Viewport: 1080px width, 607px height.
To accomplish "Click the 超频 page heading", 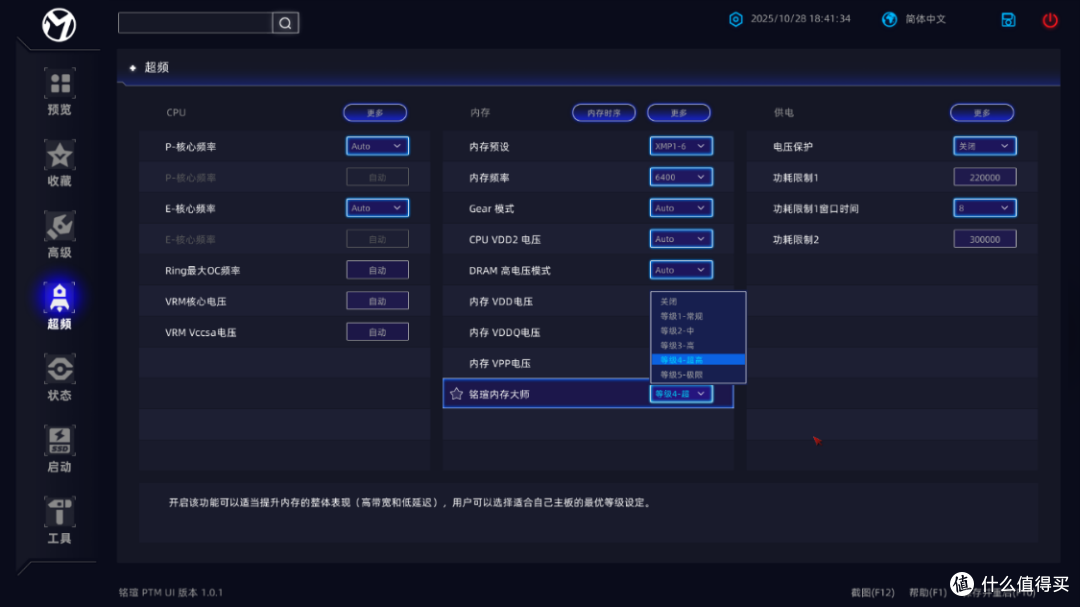I will tap(156, 68).
